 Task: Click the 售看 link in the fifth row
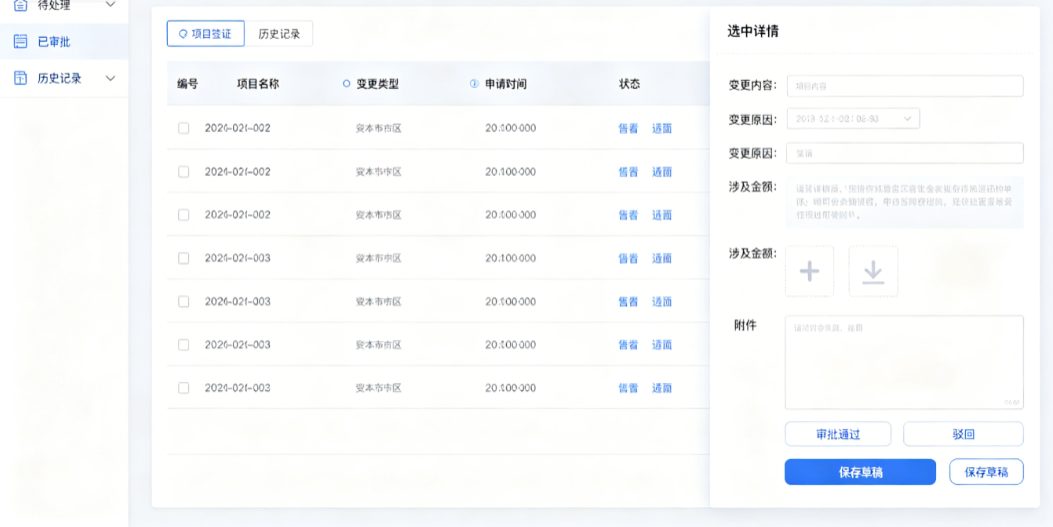[628, 301]
